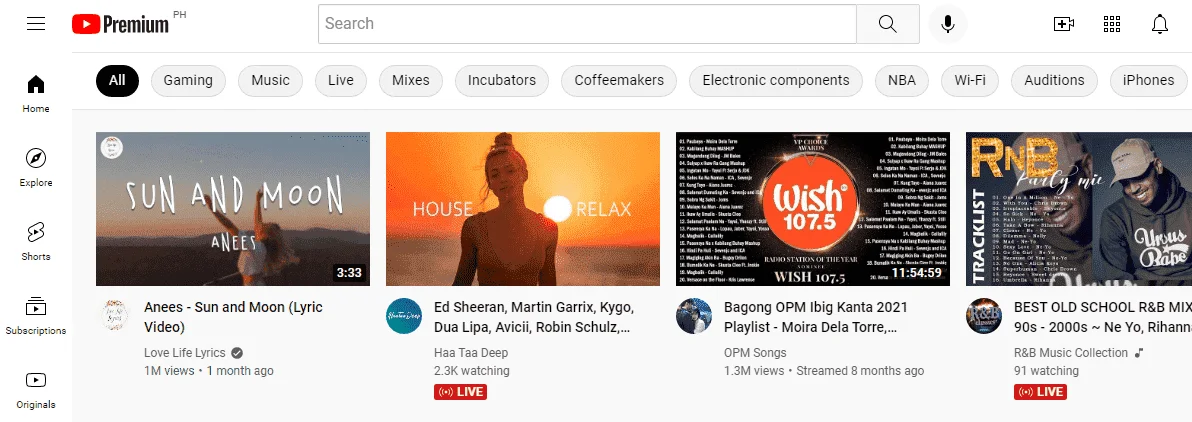
Task: Click music note badge beside R&B Music Collection
Action: pos(1139,353)
